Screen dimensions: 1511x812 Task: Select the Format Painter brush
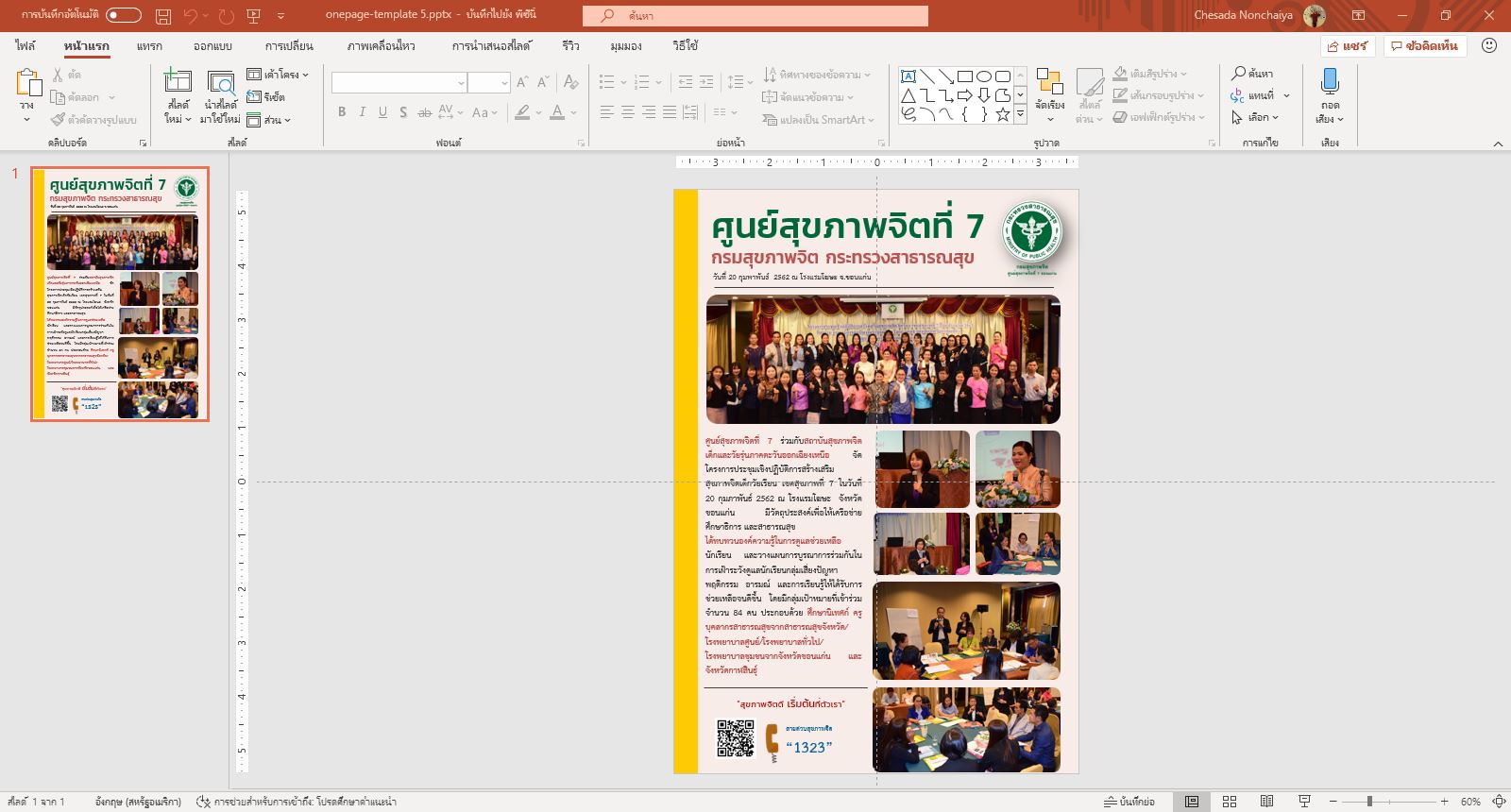59,119
